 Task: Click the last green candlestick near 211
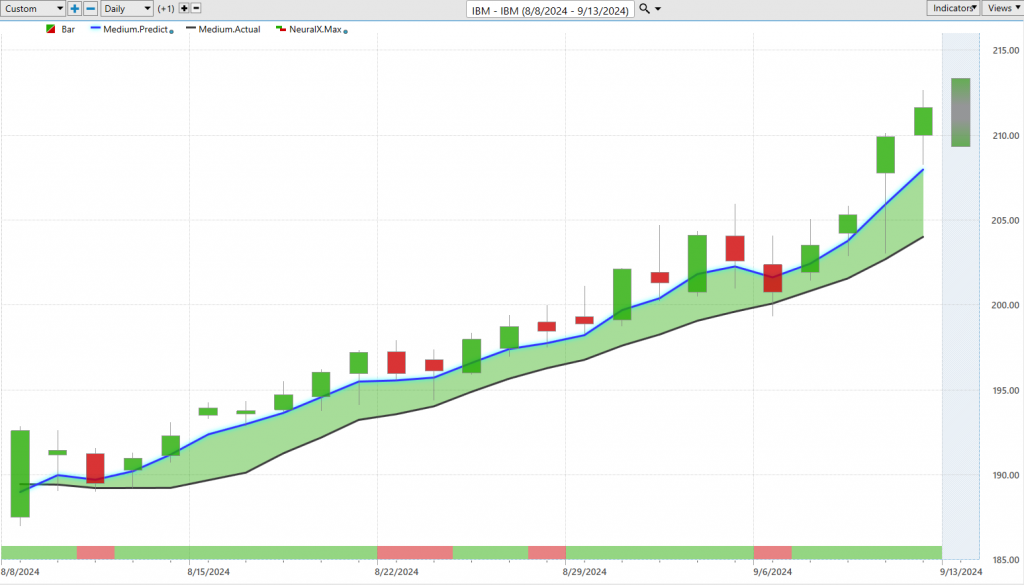pos(923,121)
